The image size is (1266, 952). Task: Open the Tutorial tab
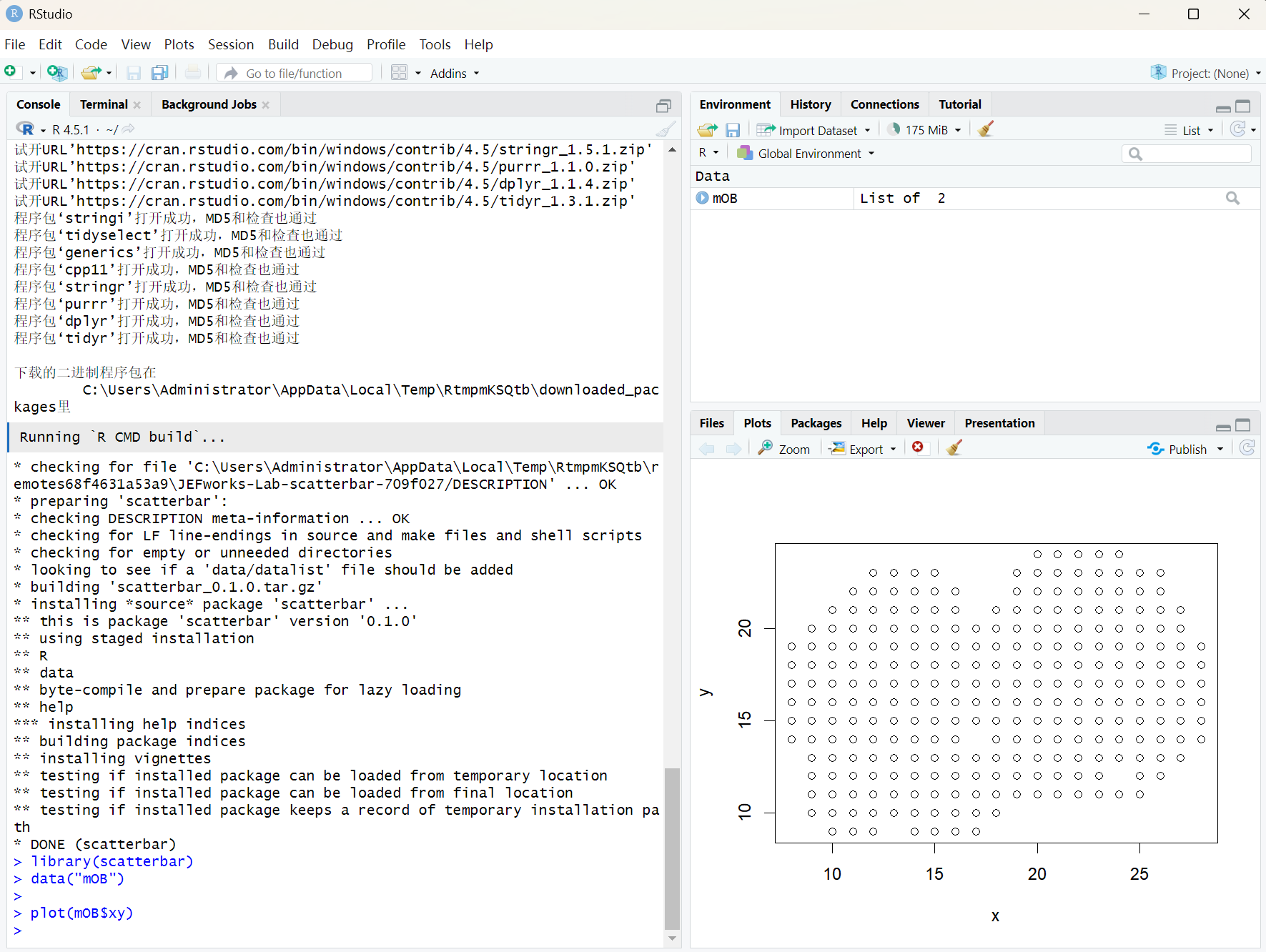[959, 104]
